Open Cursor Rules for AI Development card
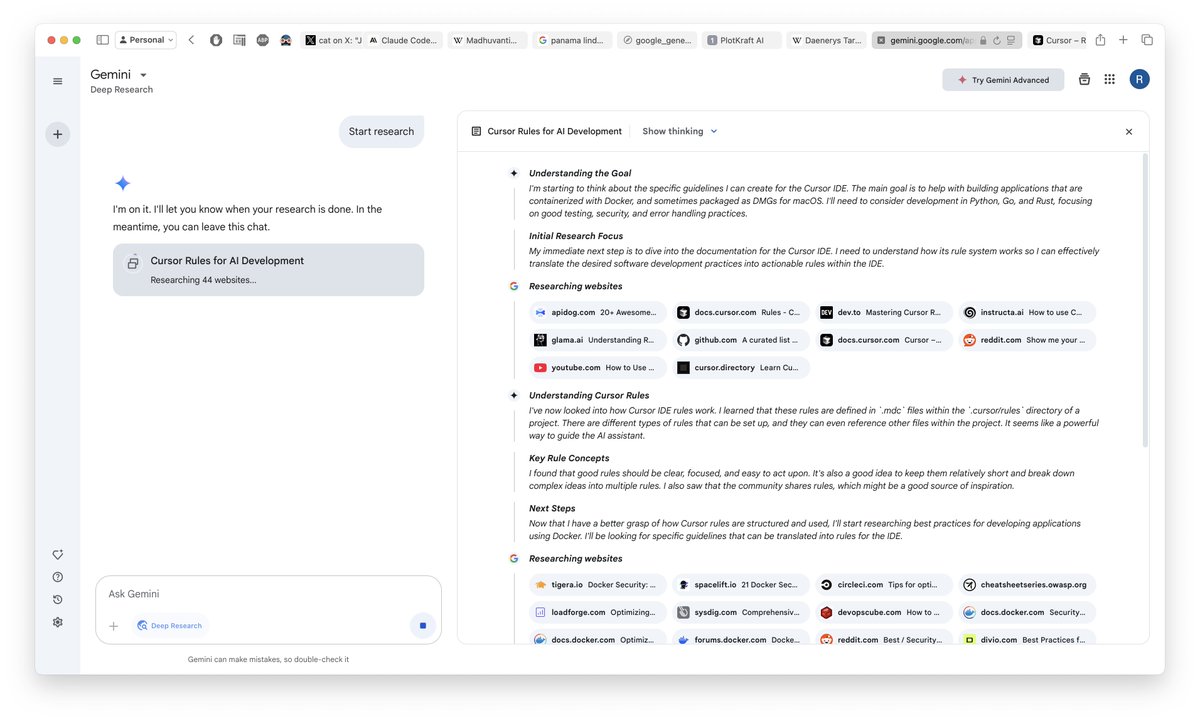This screenshot has width=1200, height=721. tap(268, 269)
